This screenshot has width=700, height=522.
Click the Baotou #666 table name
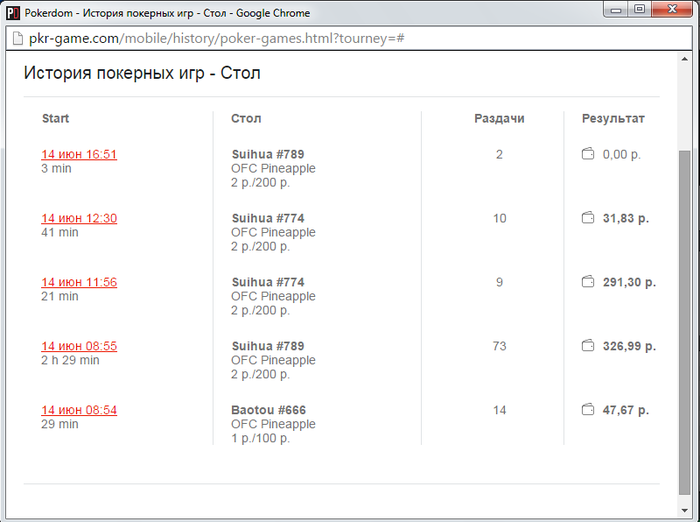268,410
